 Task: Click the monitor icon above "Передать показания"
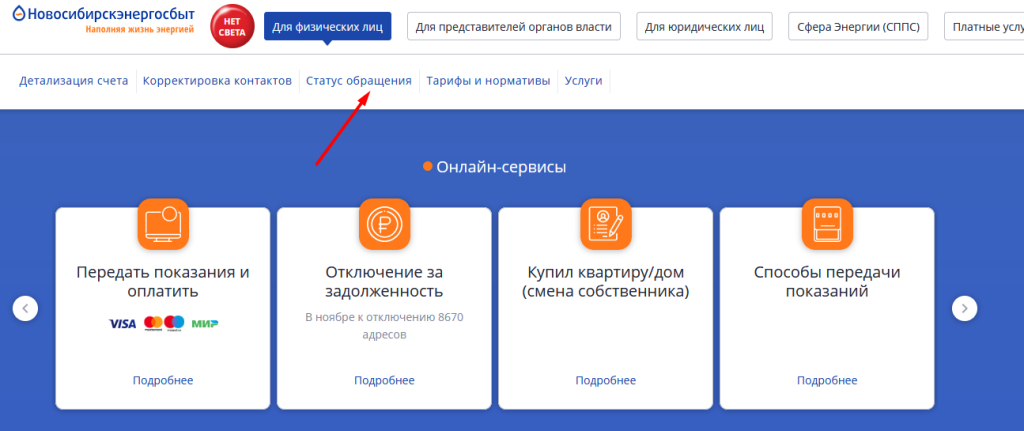click(162, 224)
